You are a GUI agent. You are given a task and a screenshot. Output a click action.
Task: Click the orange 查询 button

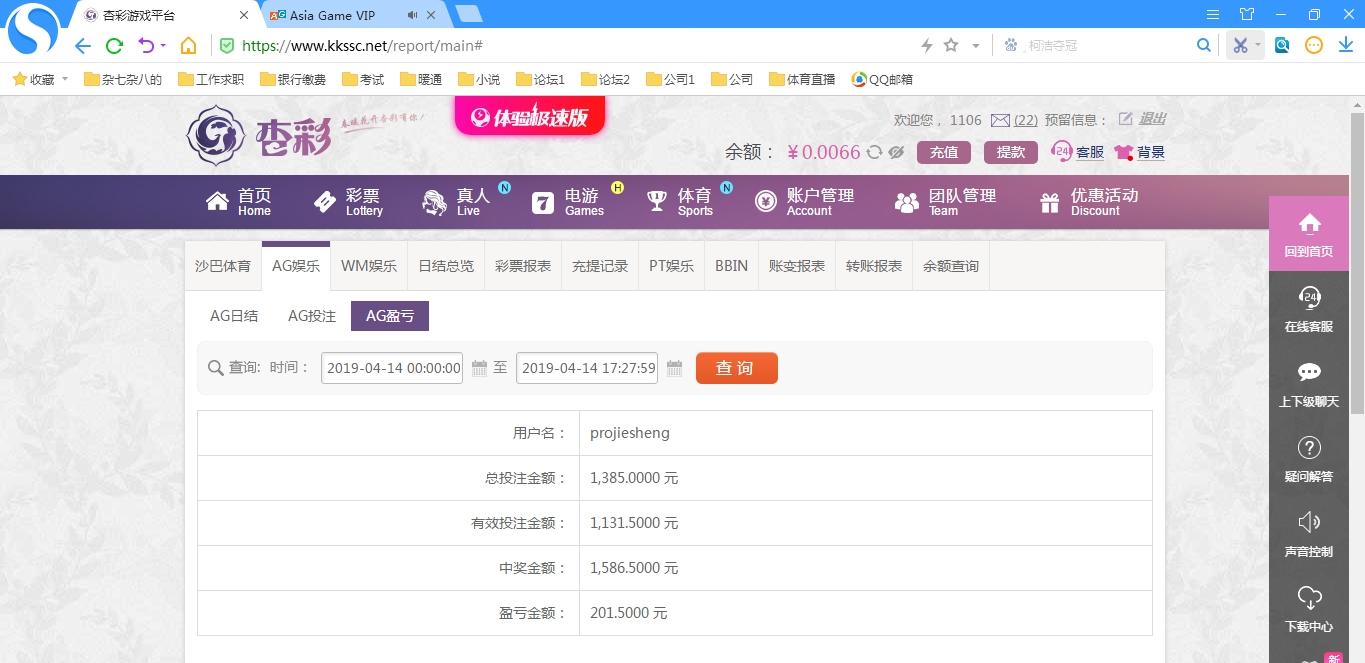(x=736, y=368)
